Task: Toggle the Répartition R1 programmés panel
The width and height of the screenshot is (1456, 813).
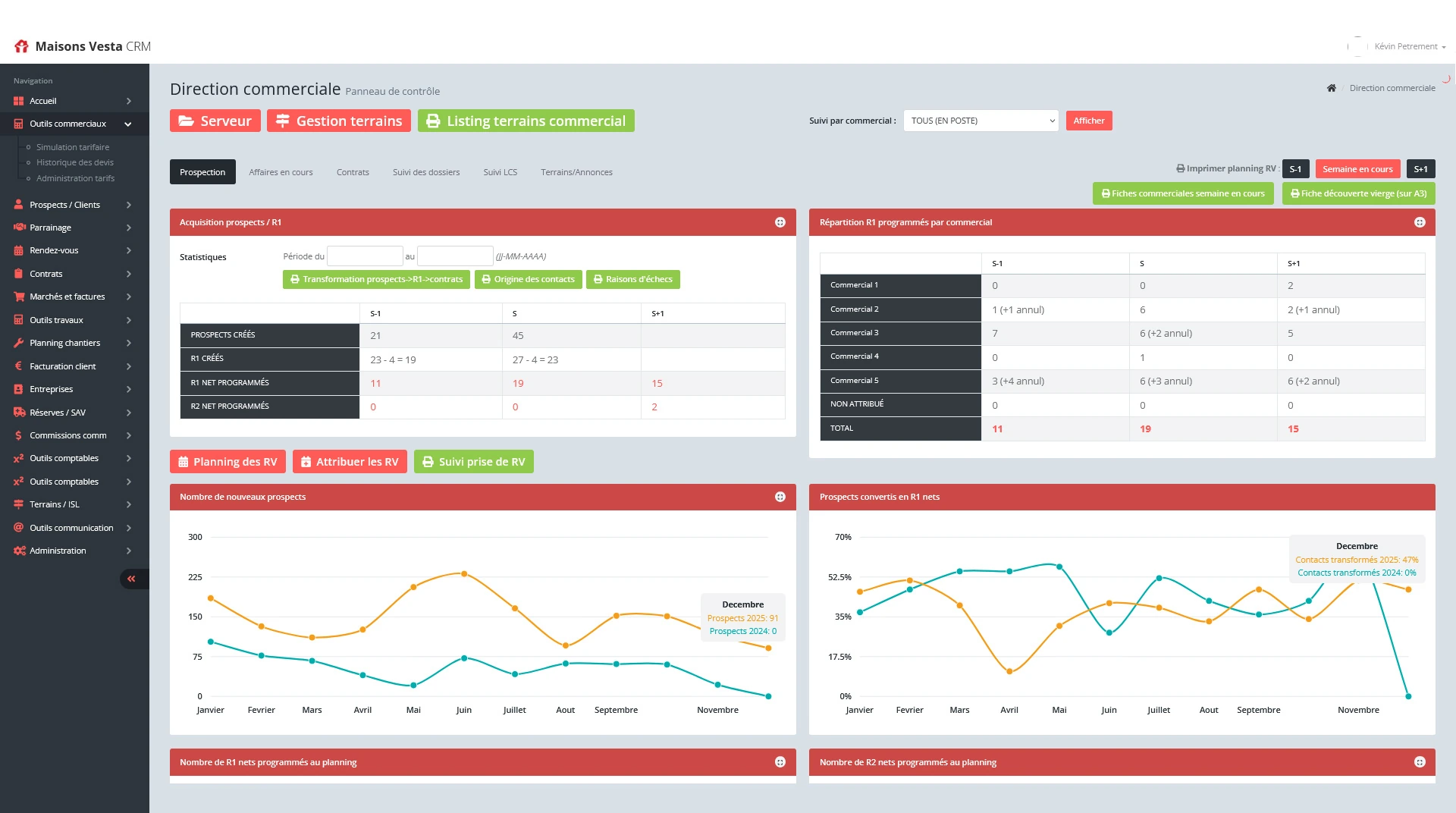Action: click(1420, 222)
